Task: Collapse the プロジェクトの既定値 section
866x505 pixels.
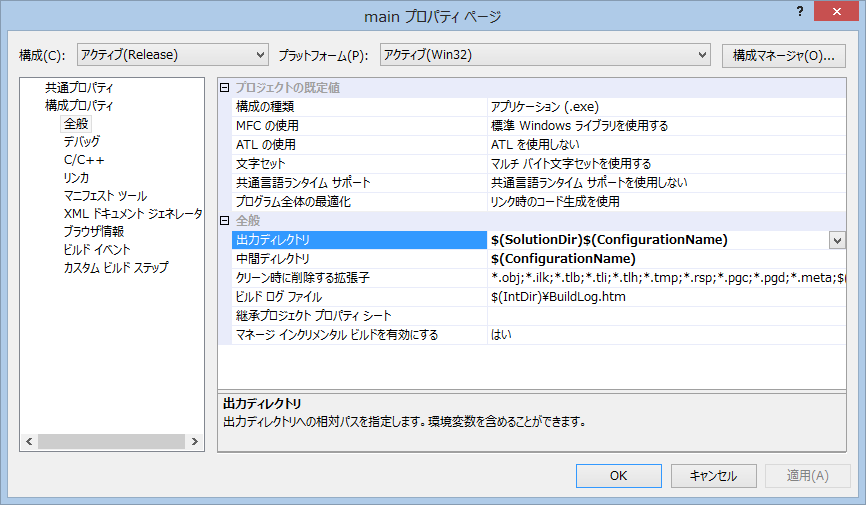Action: 225,88
